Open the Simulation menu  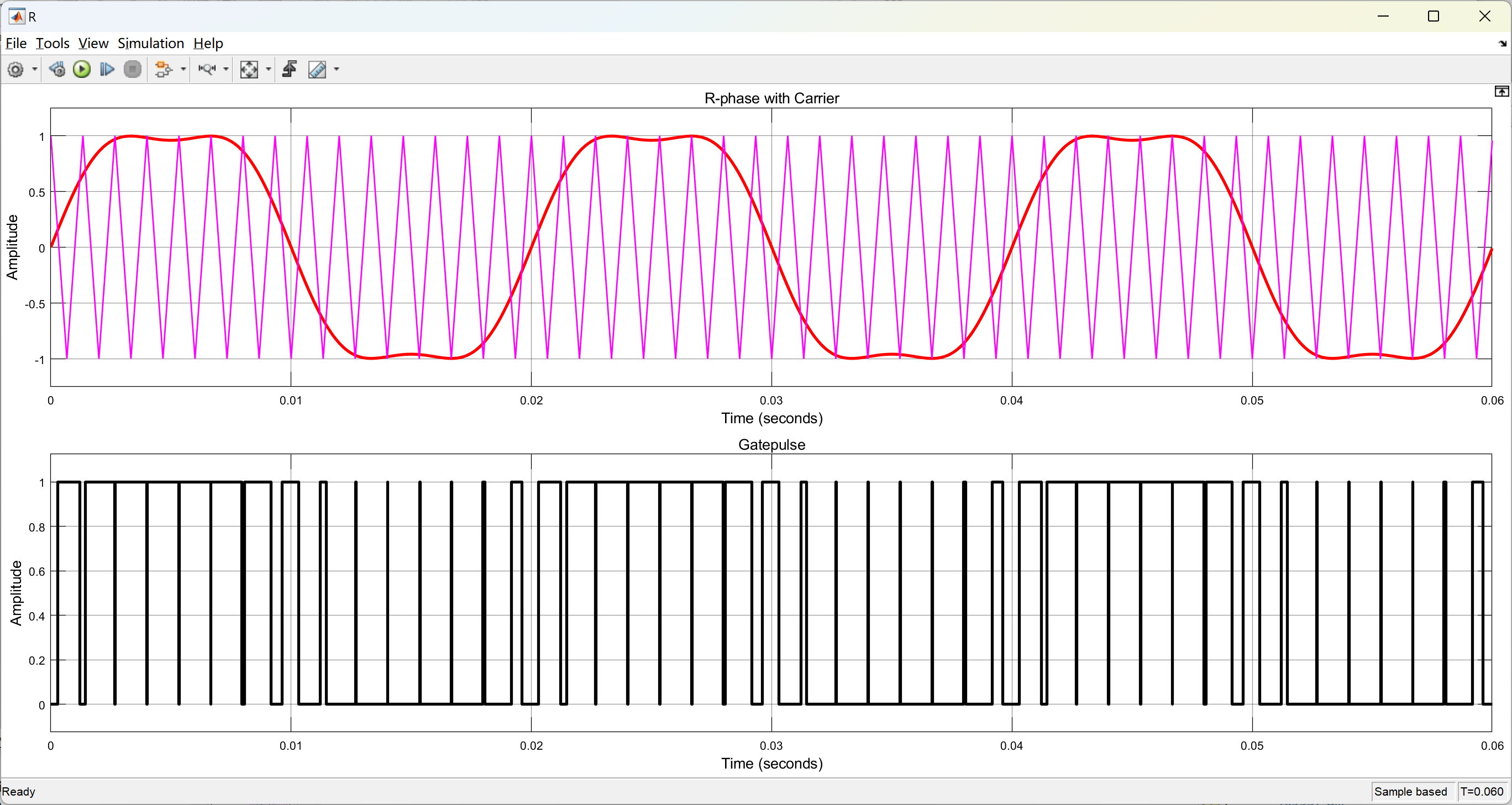tap(150, 44)
